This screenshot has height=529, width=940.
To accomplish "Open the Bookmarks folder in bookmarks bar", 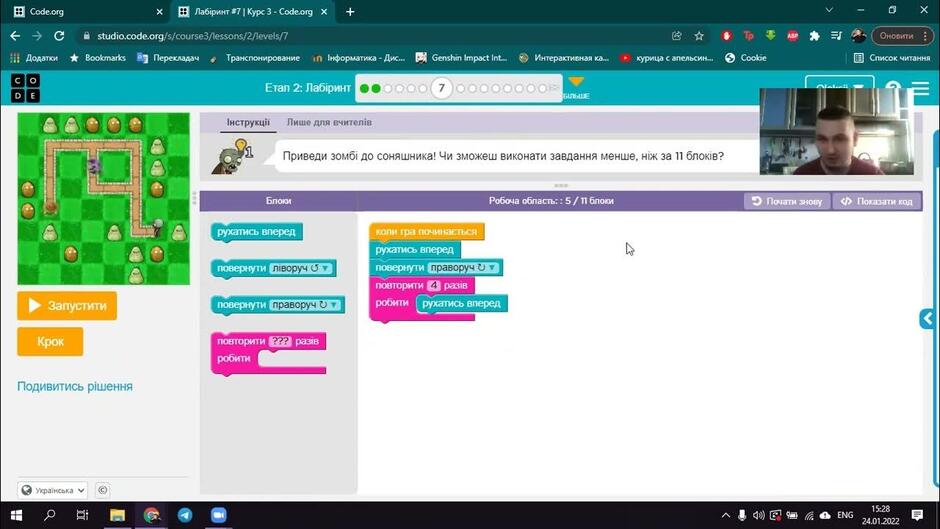I will pyautogui.click(x=98, y=58).
